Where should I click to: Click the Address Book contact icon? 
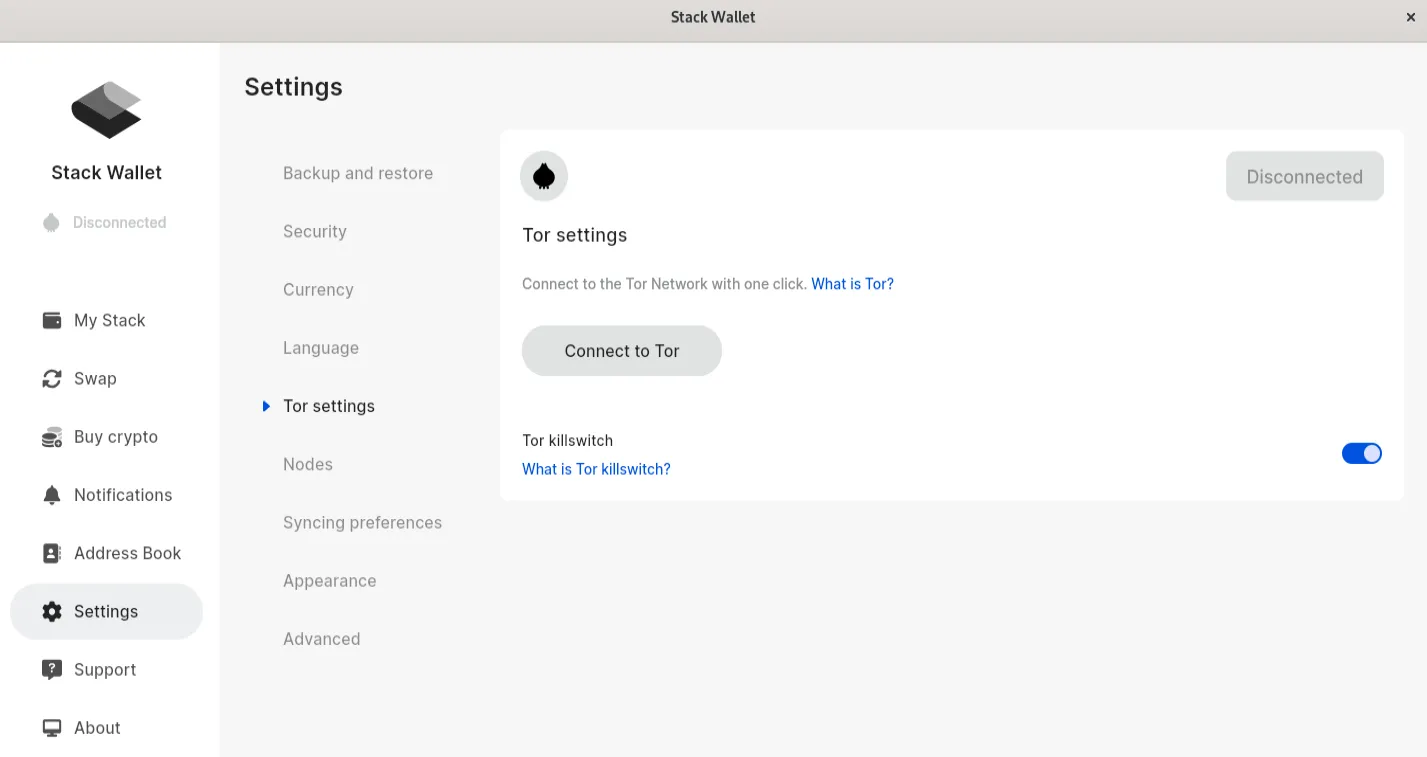click(x=52, y=553)
